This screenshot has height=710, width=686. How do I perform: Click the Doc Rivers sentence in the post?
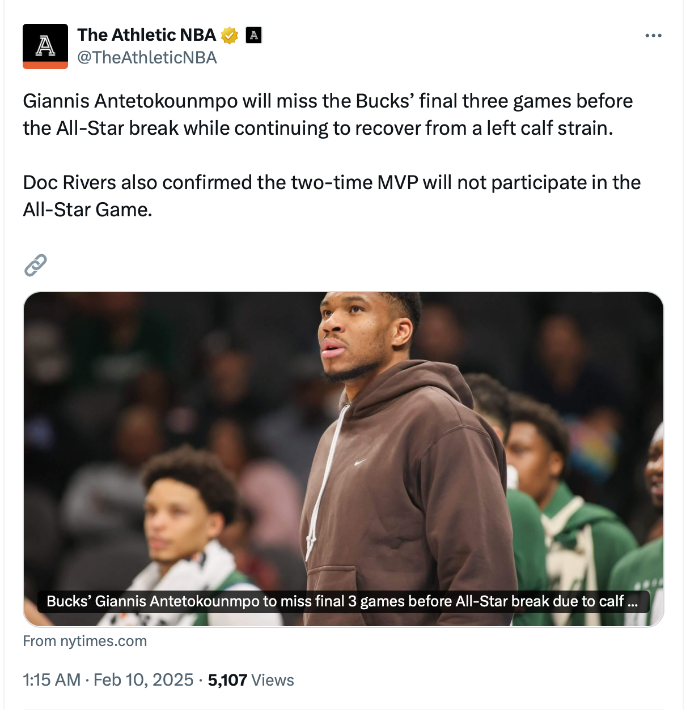(x=331, y=196)
